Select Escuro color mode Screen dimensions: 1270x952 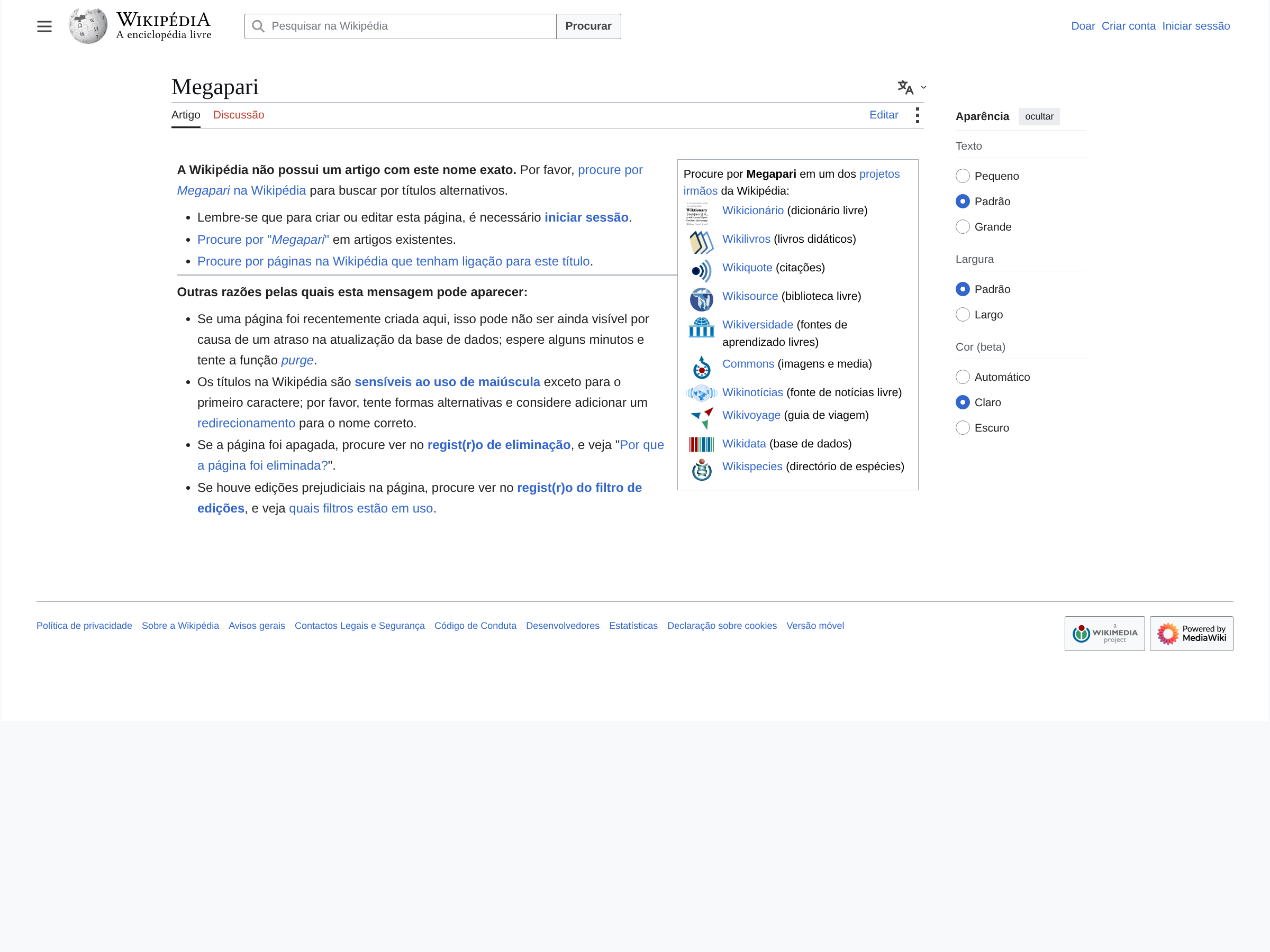(x=963, y=427)
